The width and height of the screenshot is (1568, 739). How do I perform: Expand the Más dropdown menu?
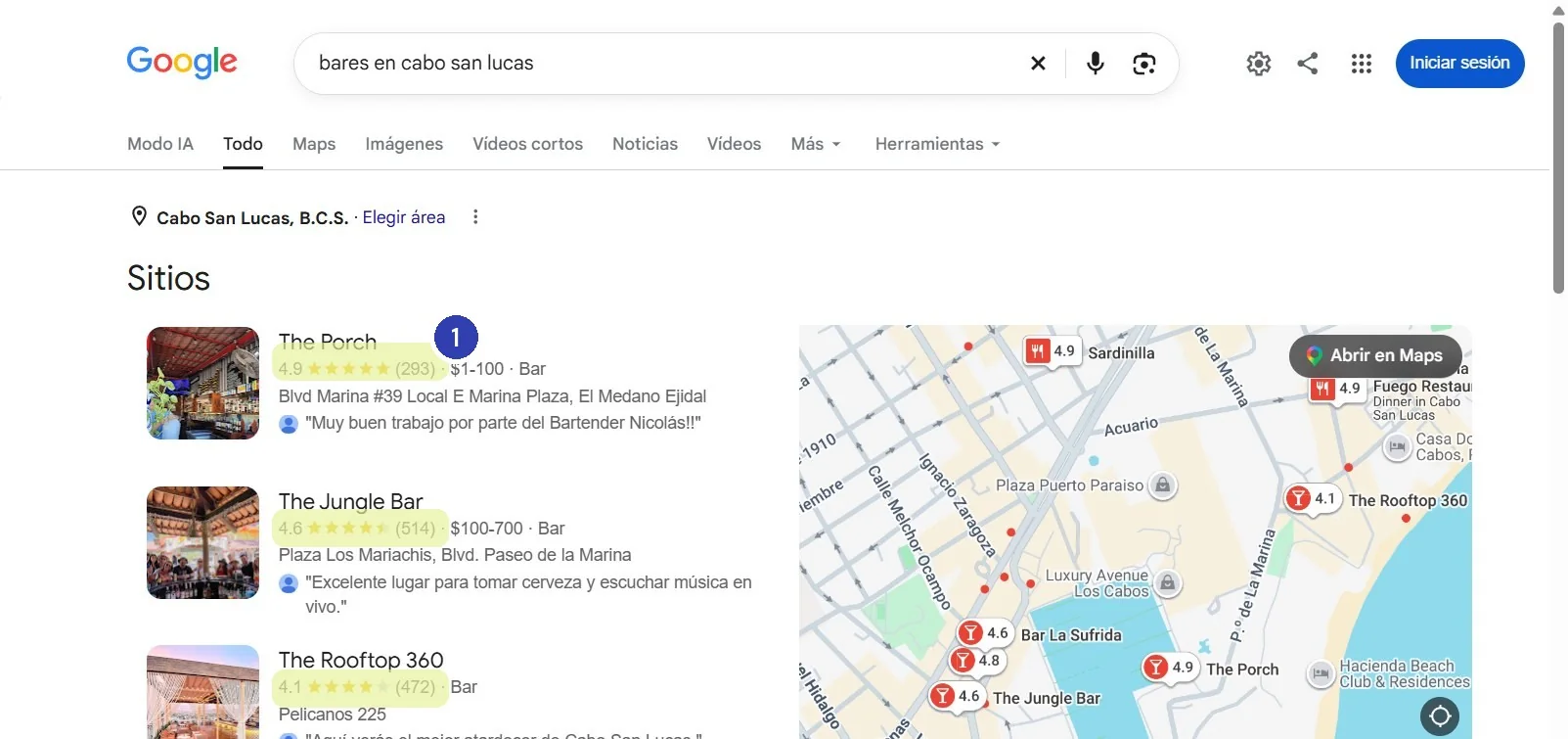816,144
